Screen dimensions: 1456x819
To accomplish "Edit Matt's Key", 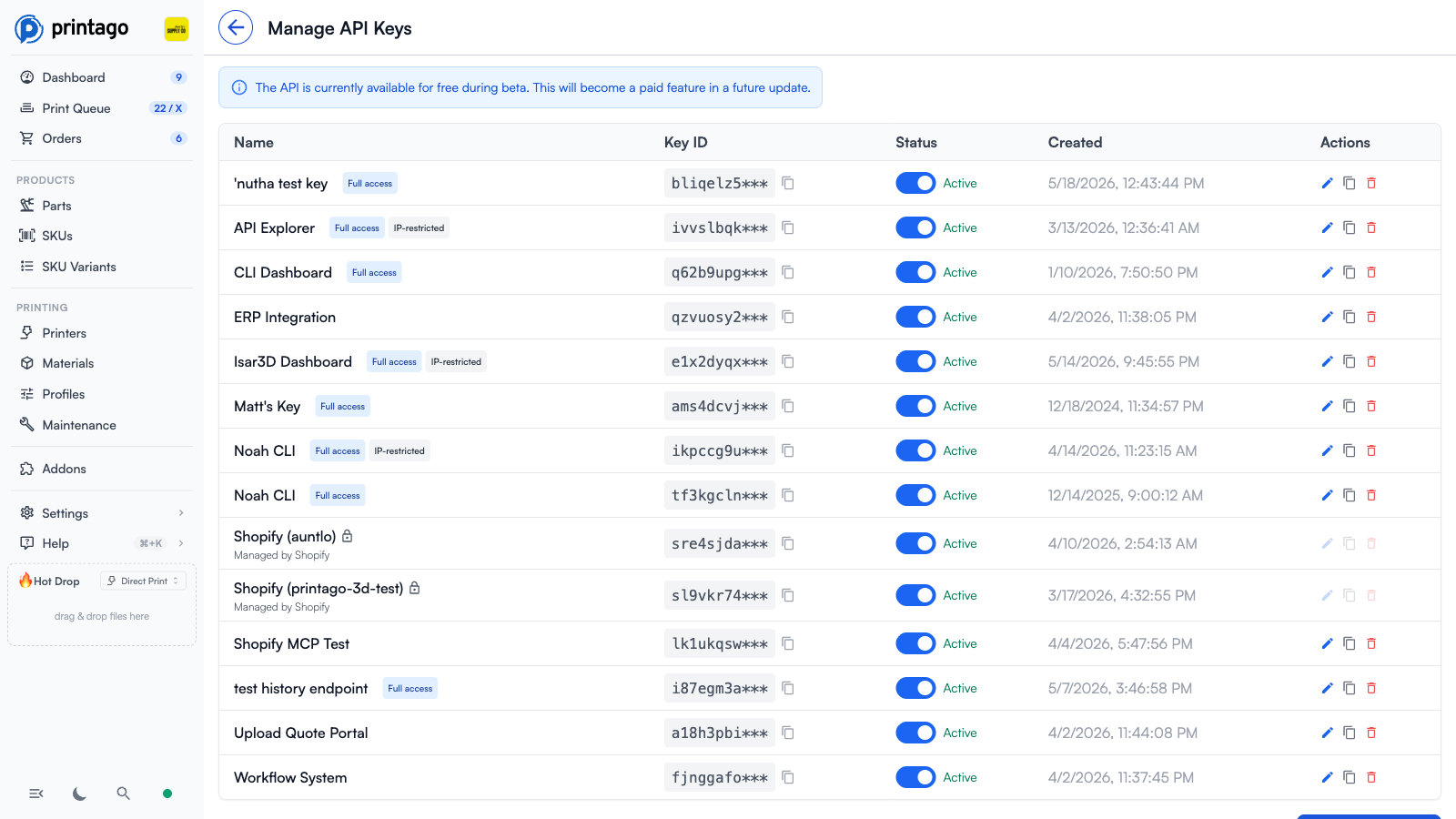I will 1327,407.
